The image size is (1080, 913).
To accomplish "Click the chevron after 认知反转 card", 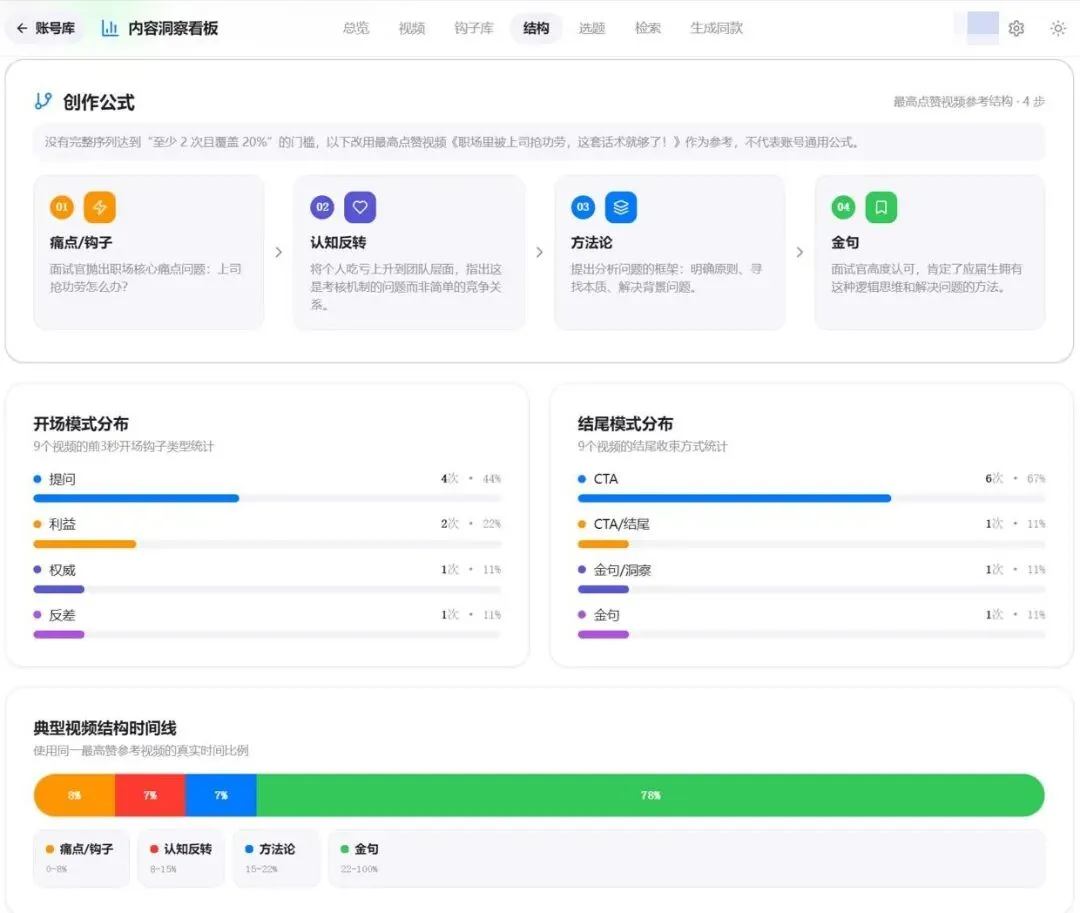I will [539, 252].
